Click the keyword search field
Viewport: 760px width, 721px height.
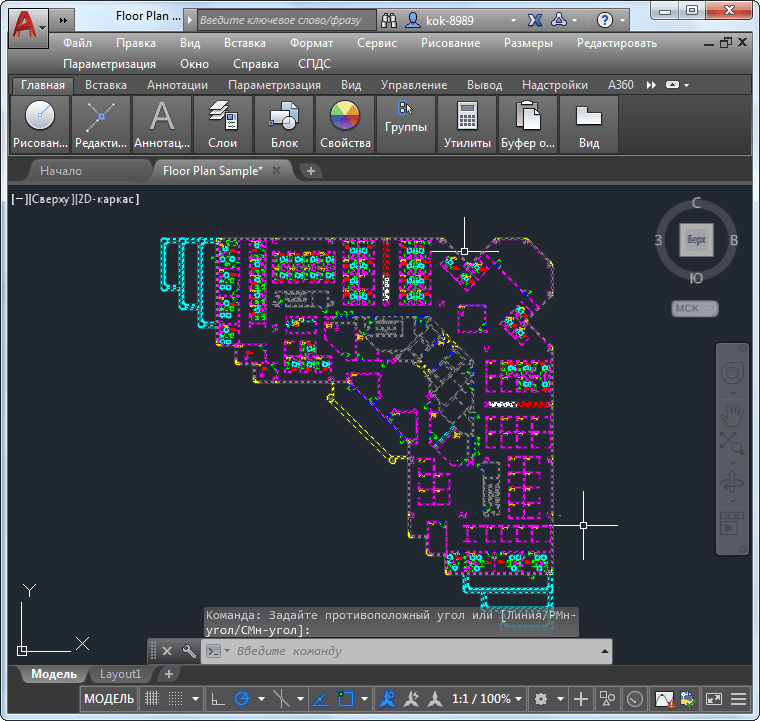(x=286, y=20)
